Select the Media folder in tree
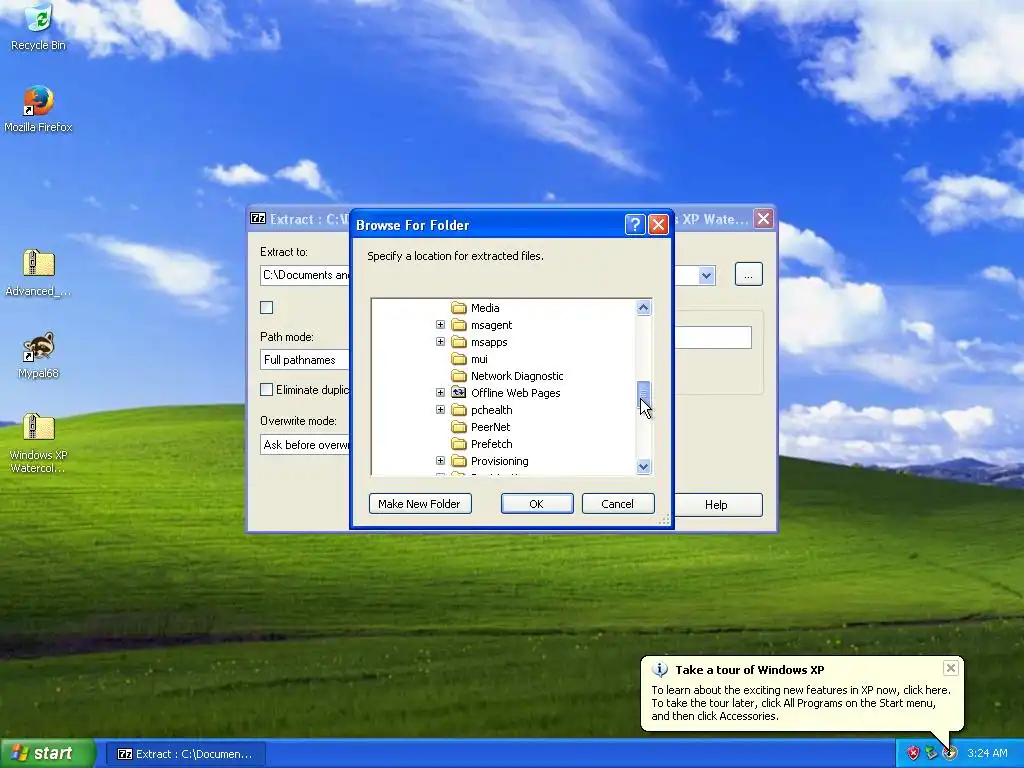The image size is (1024, 768). [x=485, y=308]
